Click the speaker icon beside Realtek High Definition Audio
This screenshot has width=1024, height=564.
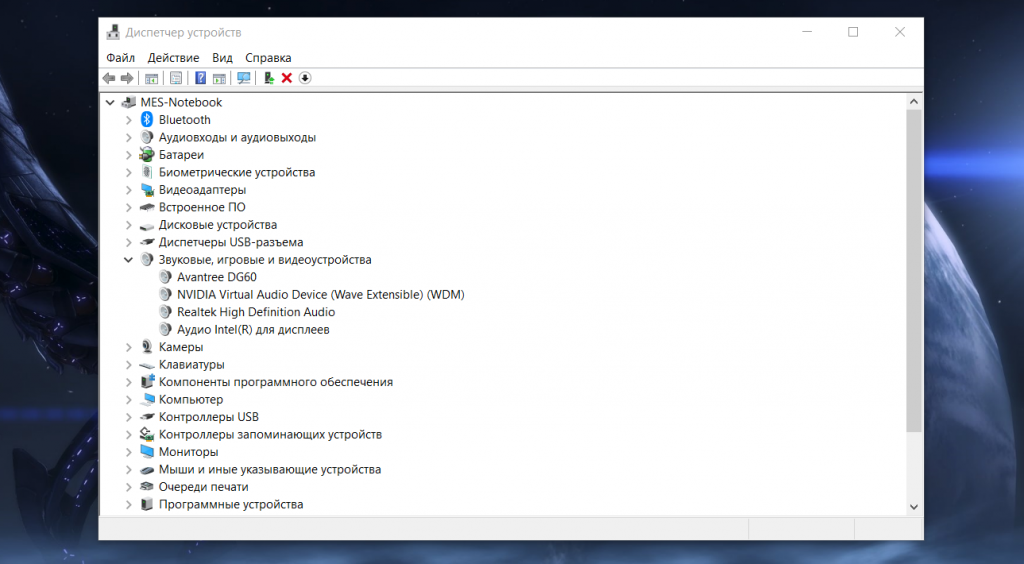[x=165, y=312]
